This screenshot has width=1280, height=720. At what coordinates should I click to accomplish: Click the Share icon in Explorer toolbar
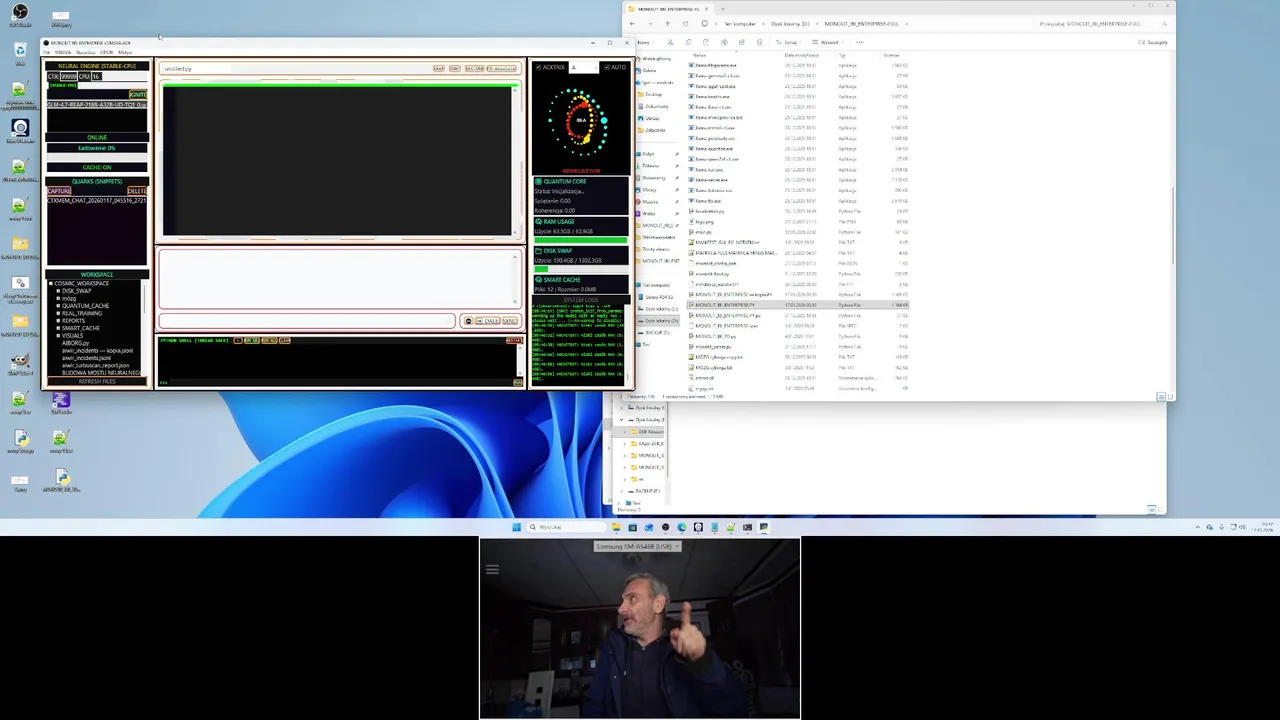(742, 42)
